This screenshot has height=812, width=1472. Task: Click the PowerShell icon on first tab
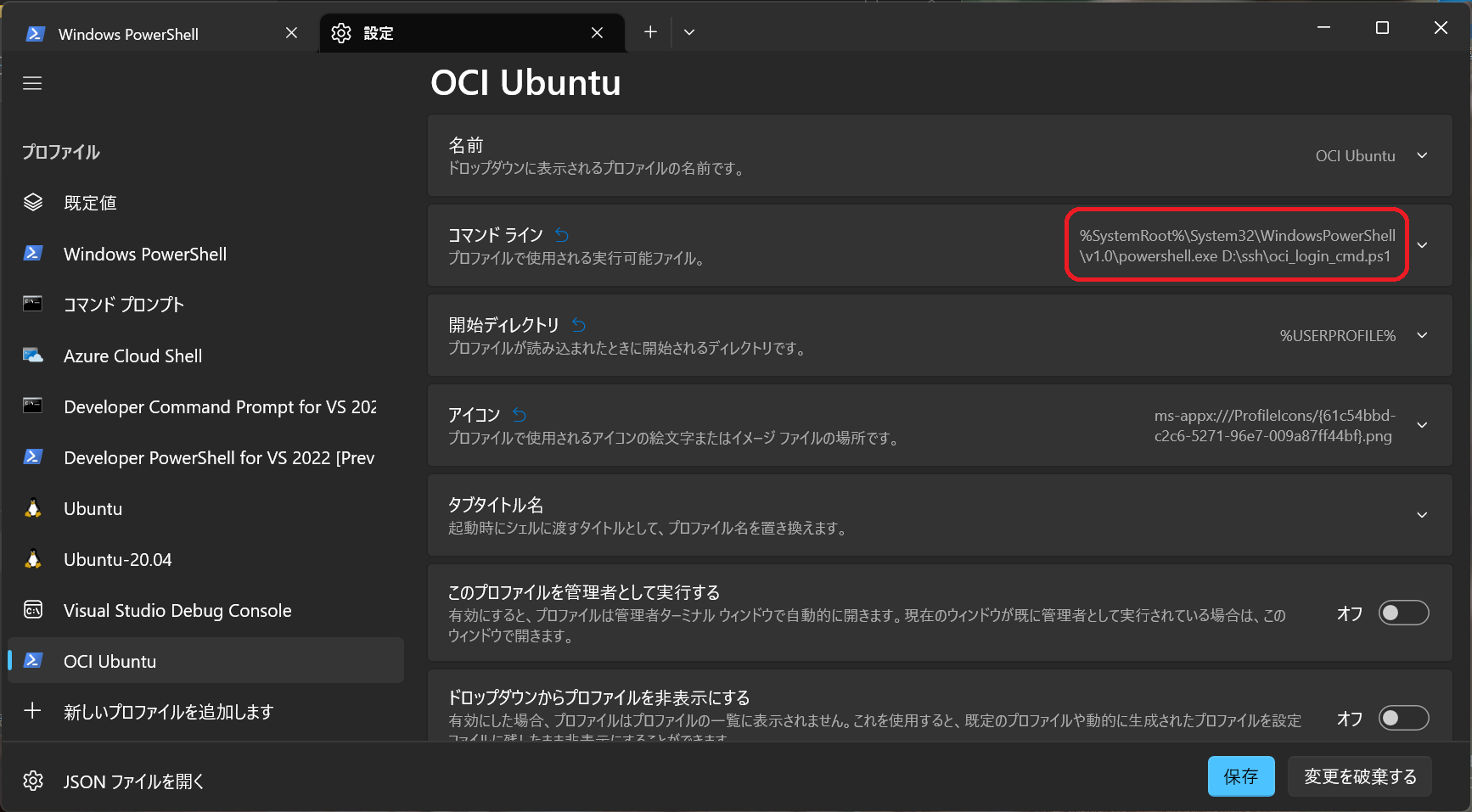tap(35, 34)
